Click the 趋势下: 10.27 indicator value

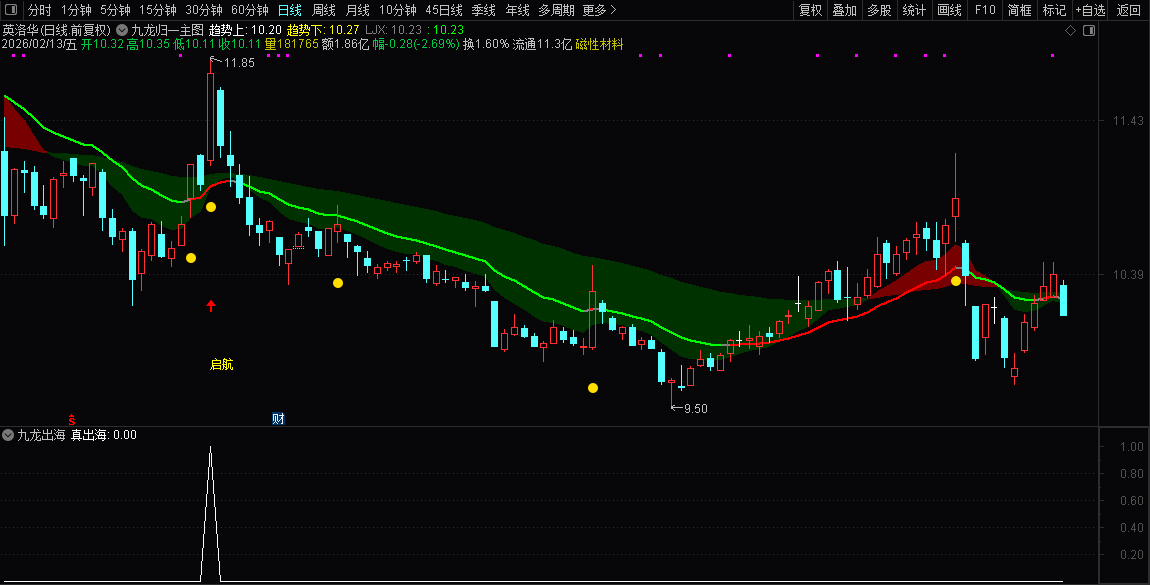point(323,30)
